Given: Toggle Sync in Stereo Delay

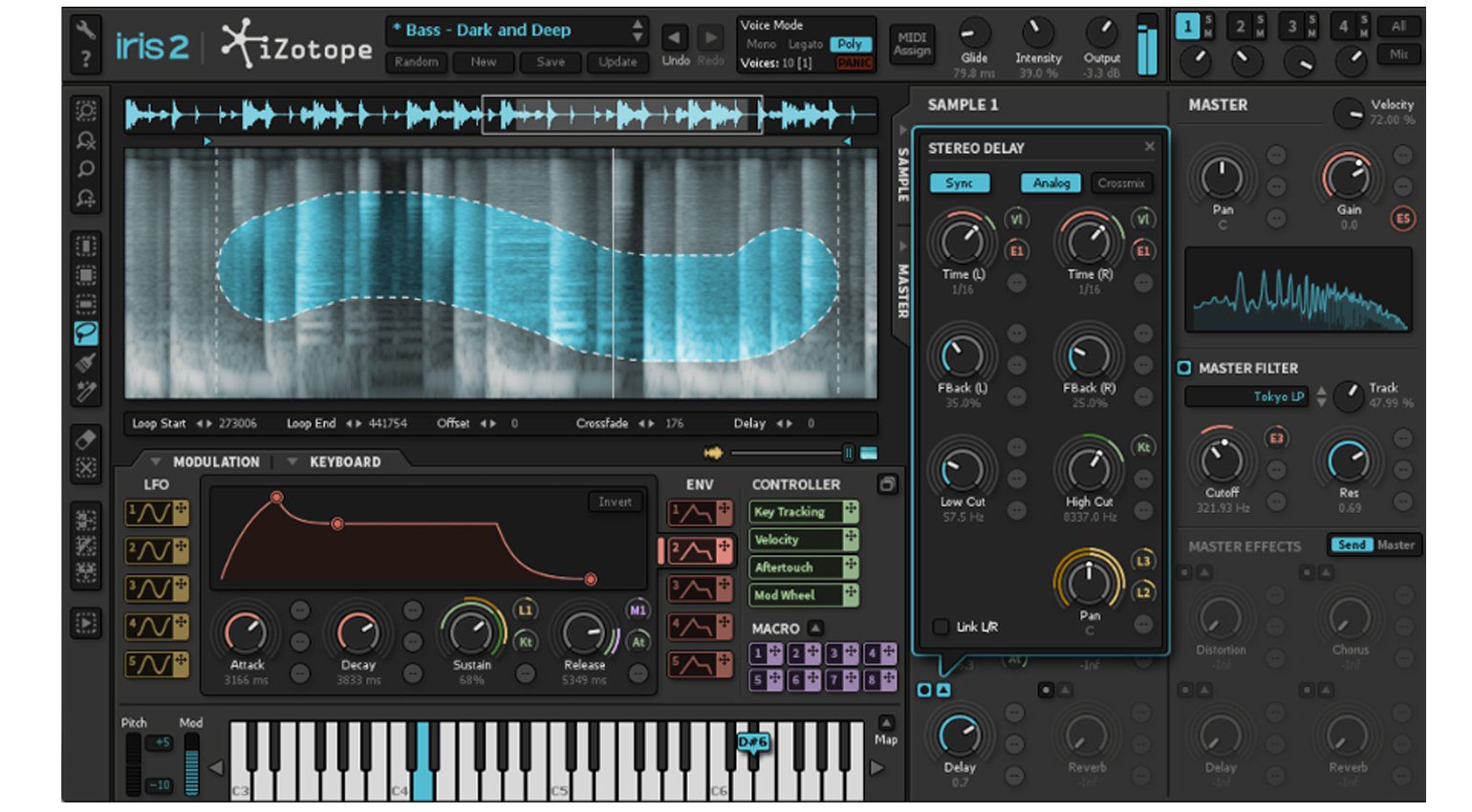Looking at the screenshot, I should (959, 183).
